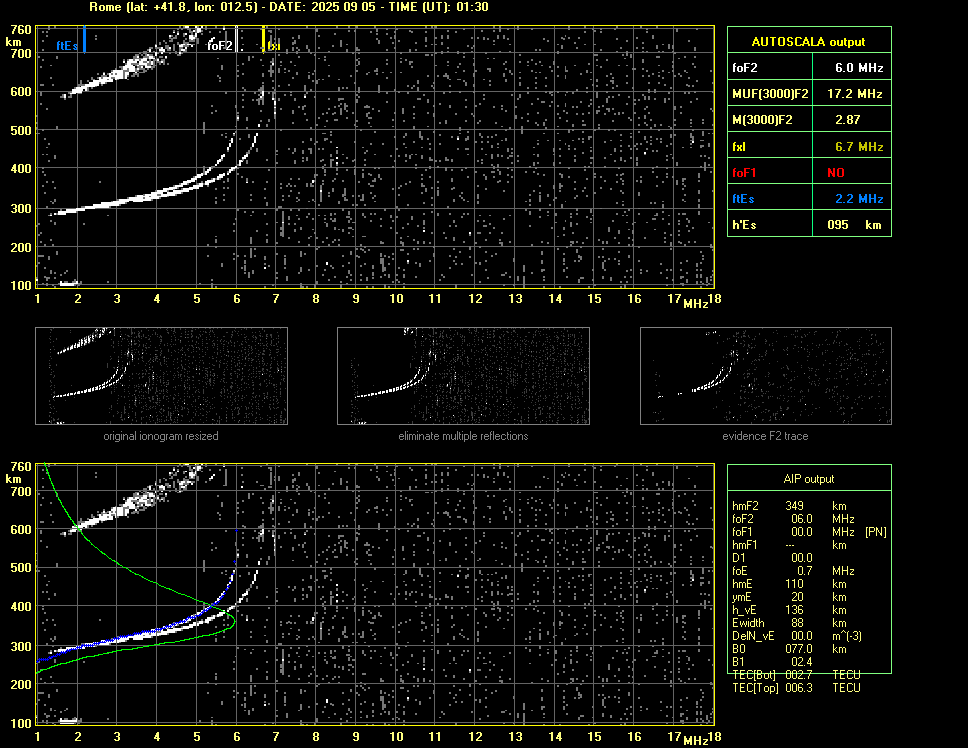Click the TEC[Top] 006.3 TECU row
Image resolution: width=968 pixels, height=748 pixels.
[x=796, y=688]
